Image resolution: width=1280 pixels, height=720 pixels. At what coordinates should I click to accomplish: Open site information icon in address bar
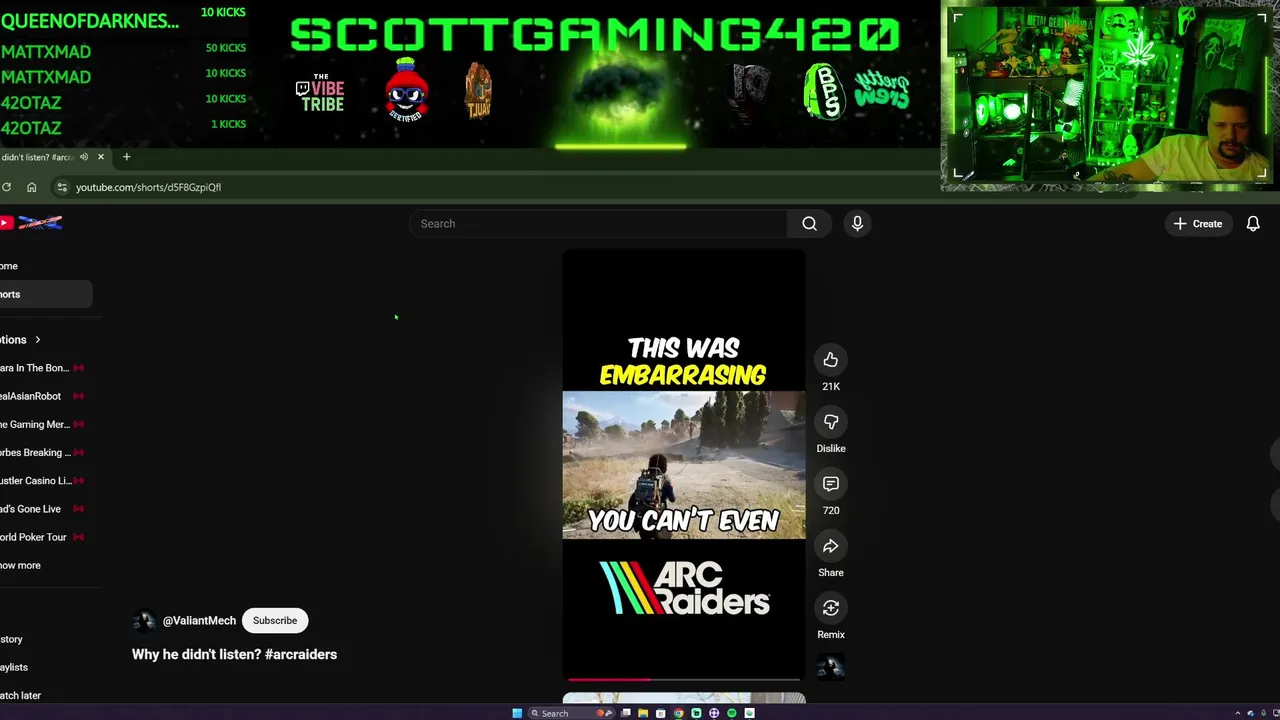pyautogui.click(x=62, y=187)
